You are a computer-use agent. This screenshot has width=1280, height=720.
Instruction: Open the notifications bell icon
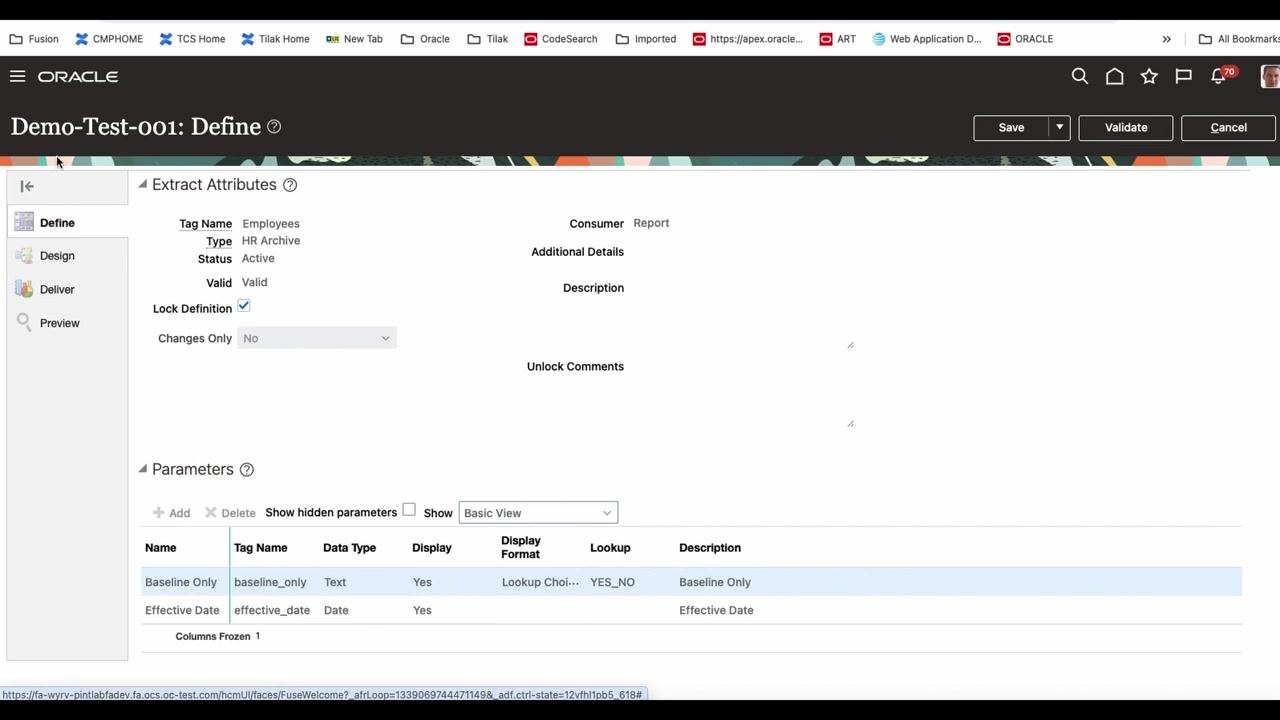point(1218,76)
